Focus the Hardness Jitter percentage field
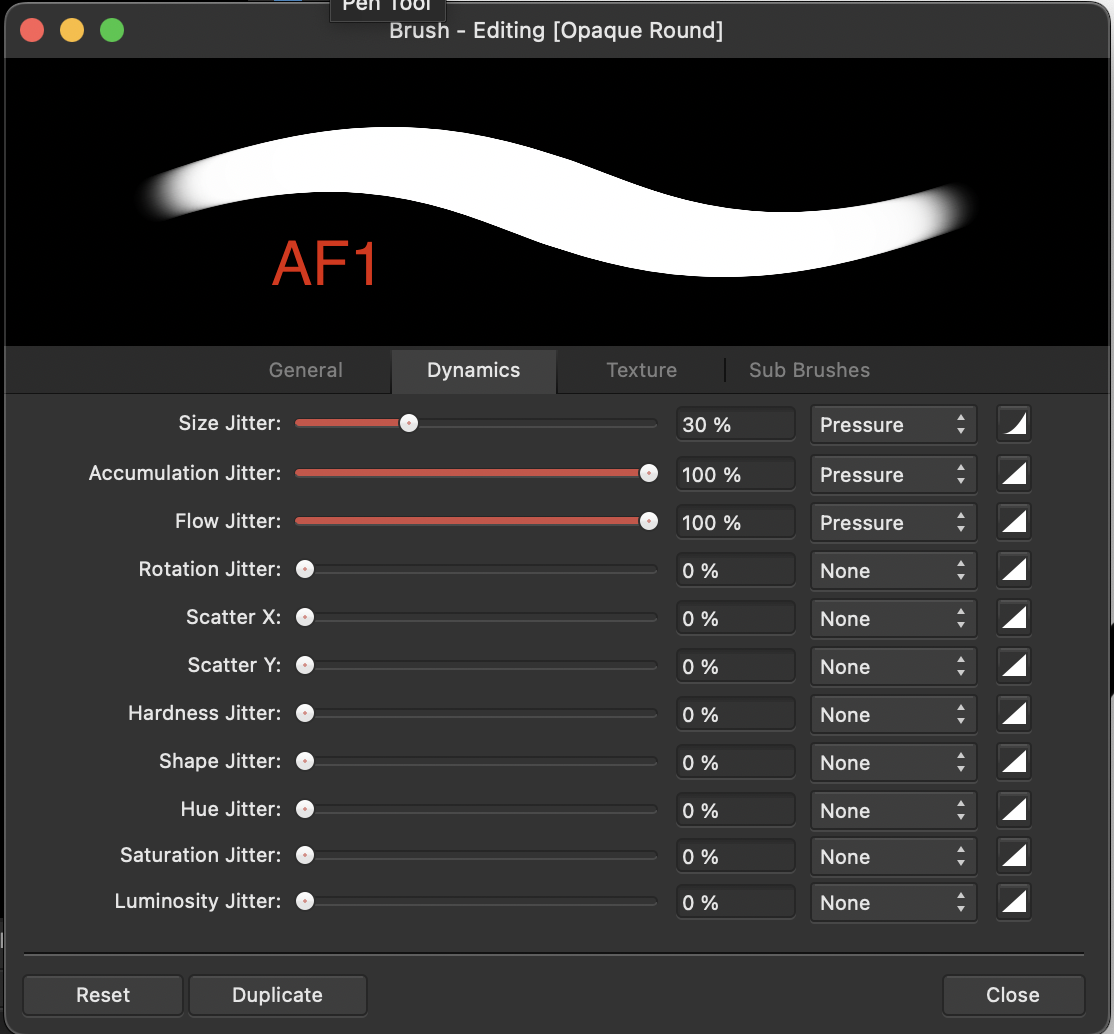This screenshot has width=1114, height=1034. pyautogui.click(x=735, y=714)
